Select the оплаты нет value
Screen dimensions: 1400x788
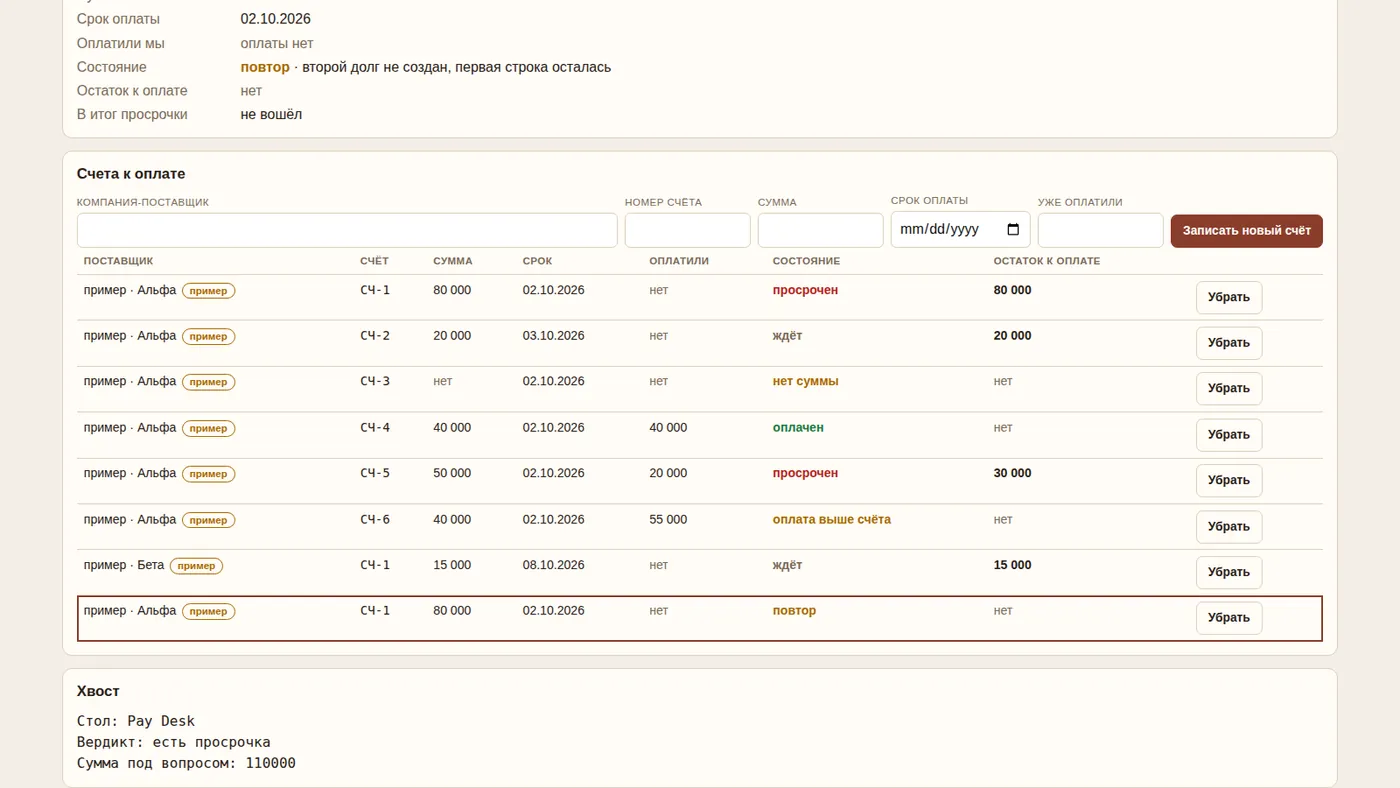coord(277,43)
